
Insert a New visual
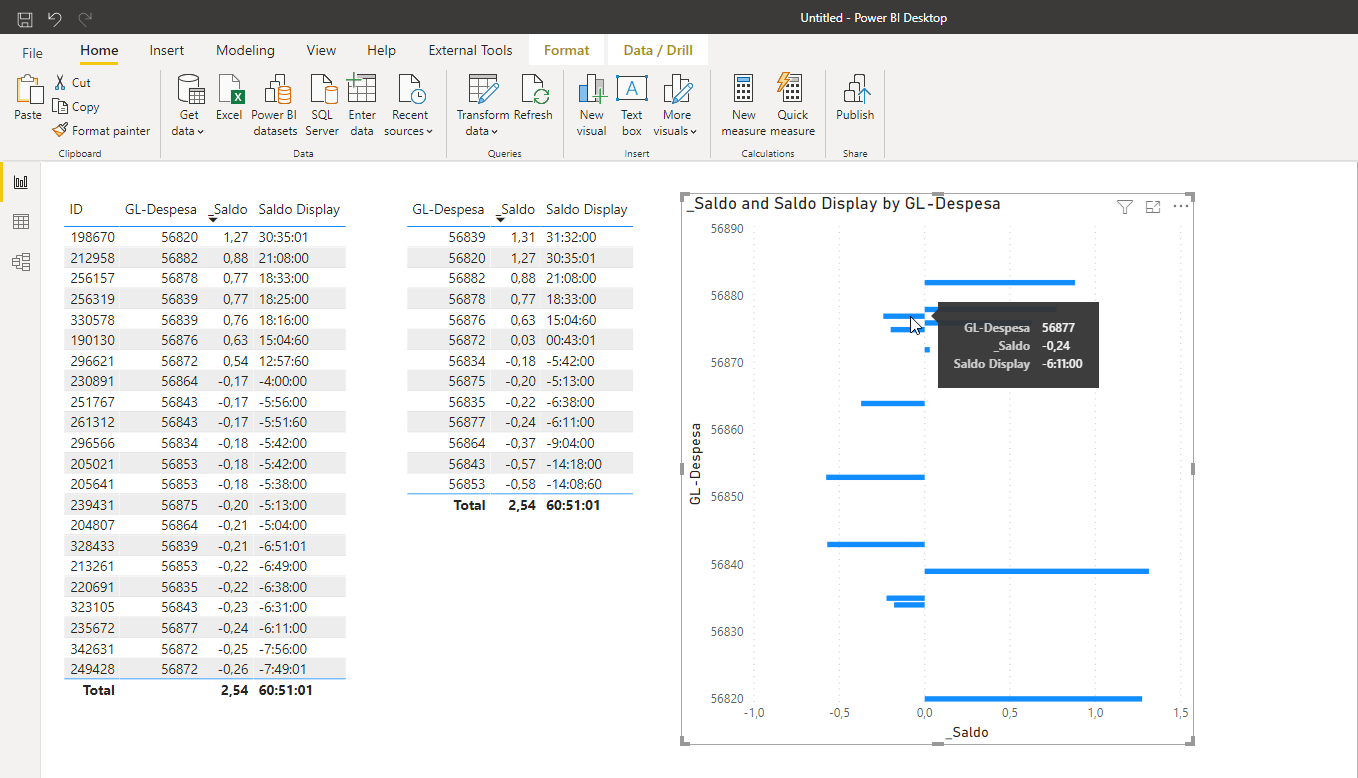(x=592, y=105)
